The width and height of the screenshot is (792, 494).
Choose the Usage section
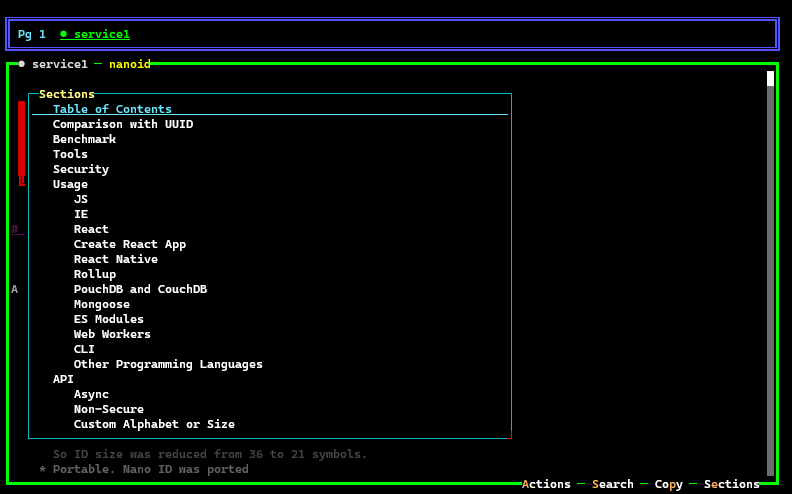[70, 184]
